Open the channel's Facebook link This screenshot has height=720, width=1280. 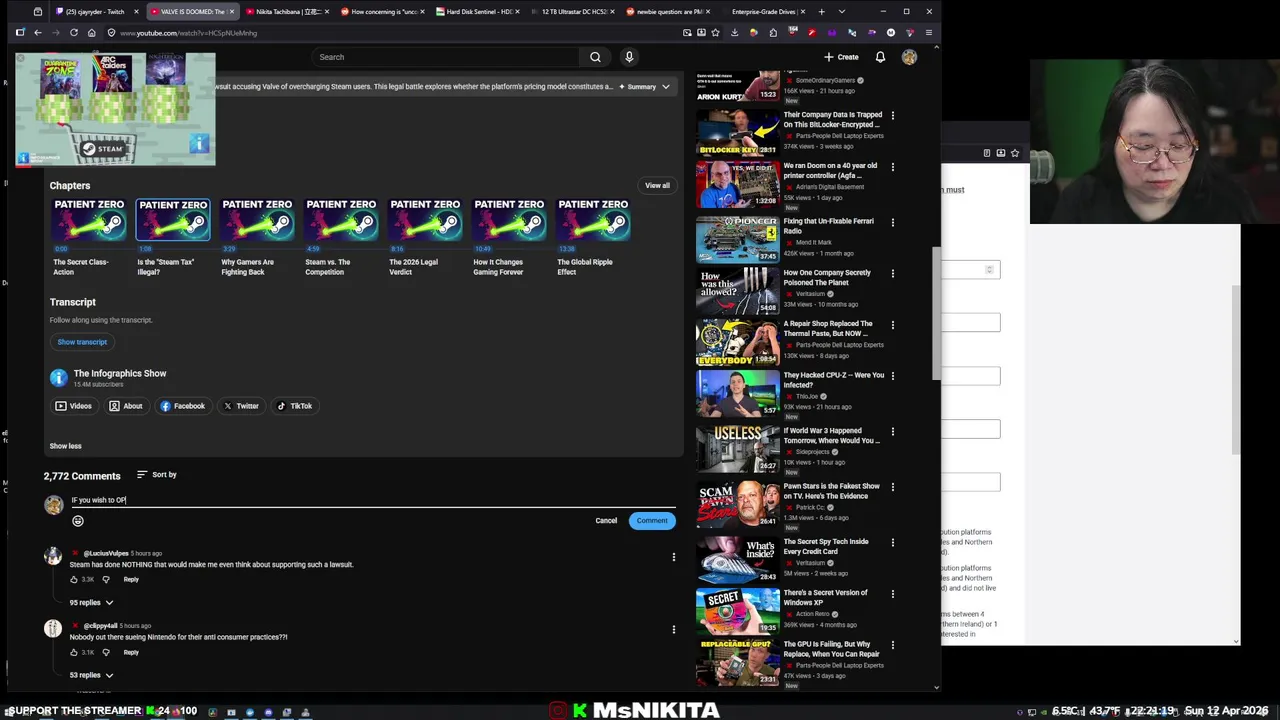pos(183,406)
